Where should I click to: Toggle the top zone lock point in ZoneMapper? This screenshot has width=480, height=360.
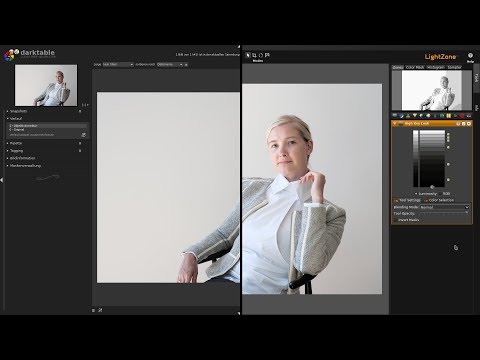448,133
